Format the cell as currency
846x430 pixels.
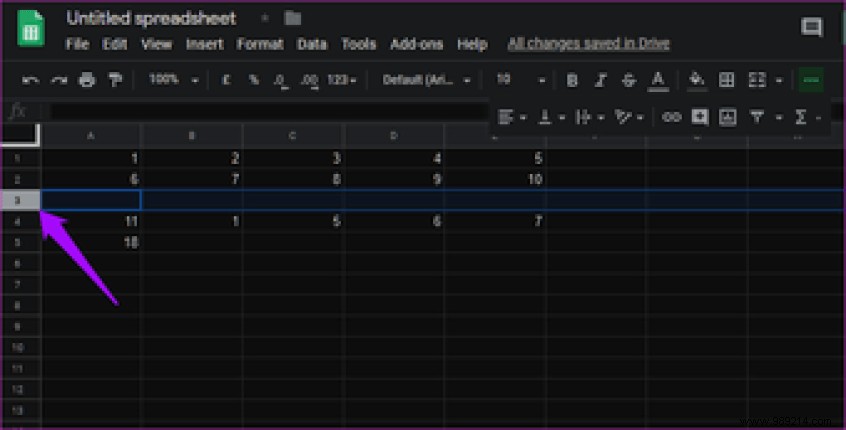click(226, 80)
